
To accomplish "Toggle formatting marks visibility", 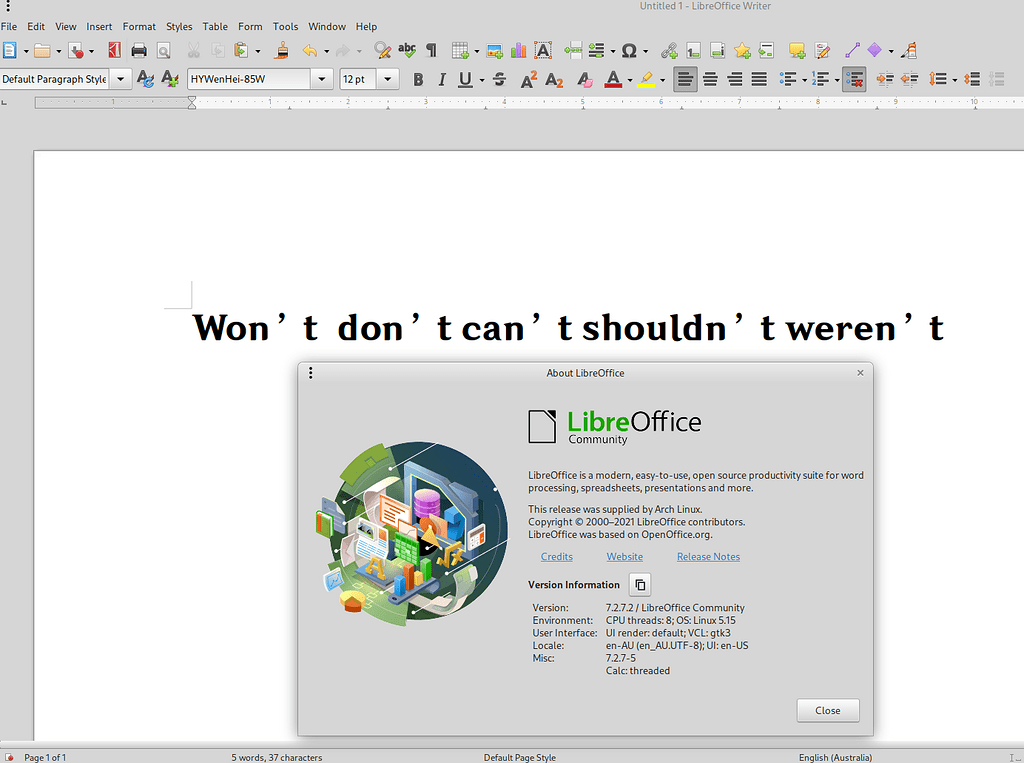I will (x=431, y=50).
